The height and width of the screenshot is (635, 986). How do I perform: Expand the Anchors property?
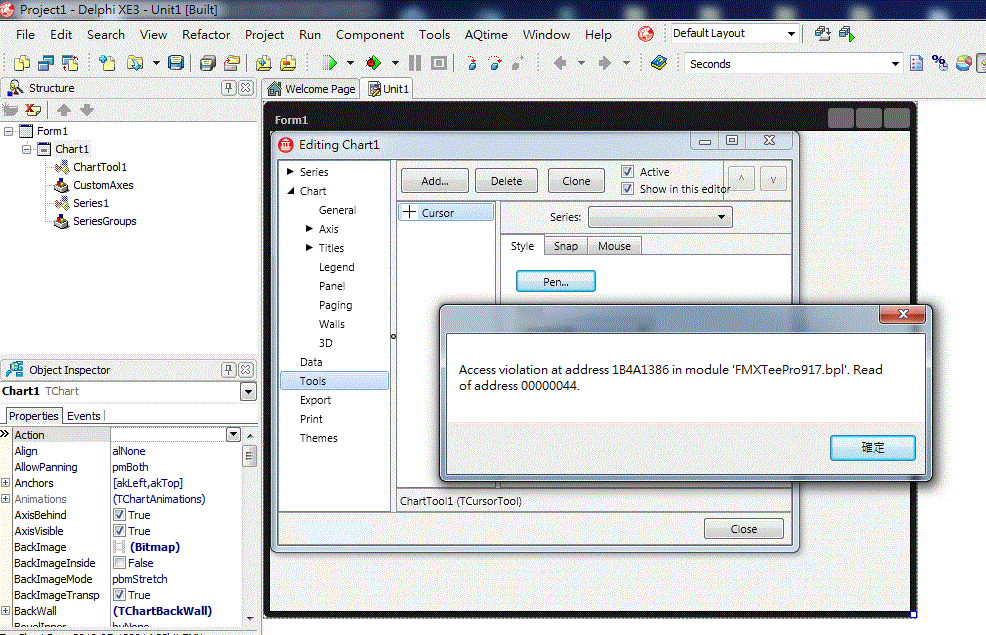[6, 483]
